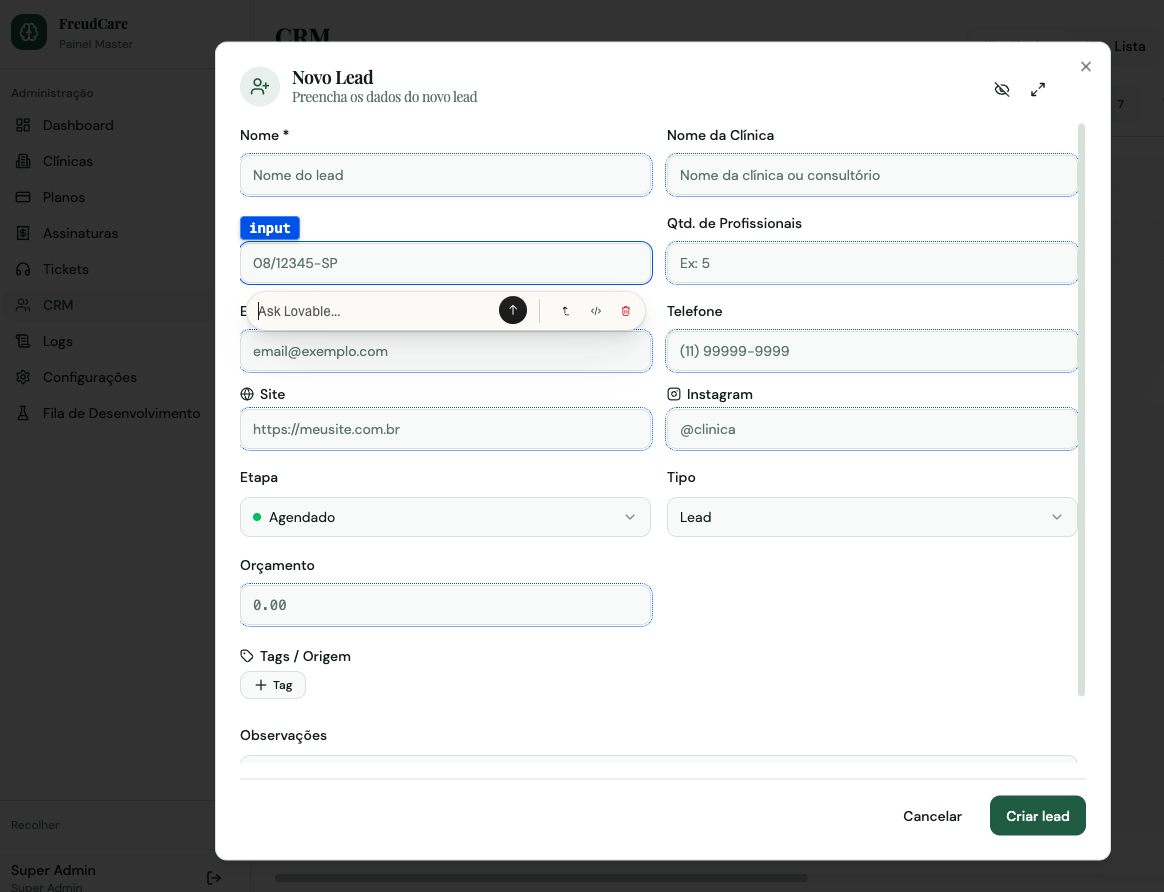Open the Tipo dropdown showing Lead
Viewport: 1164px width, 892px height.
(871, 517)
